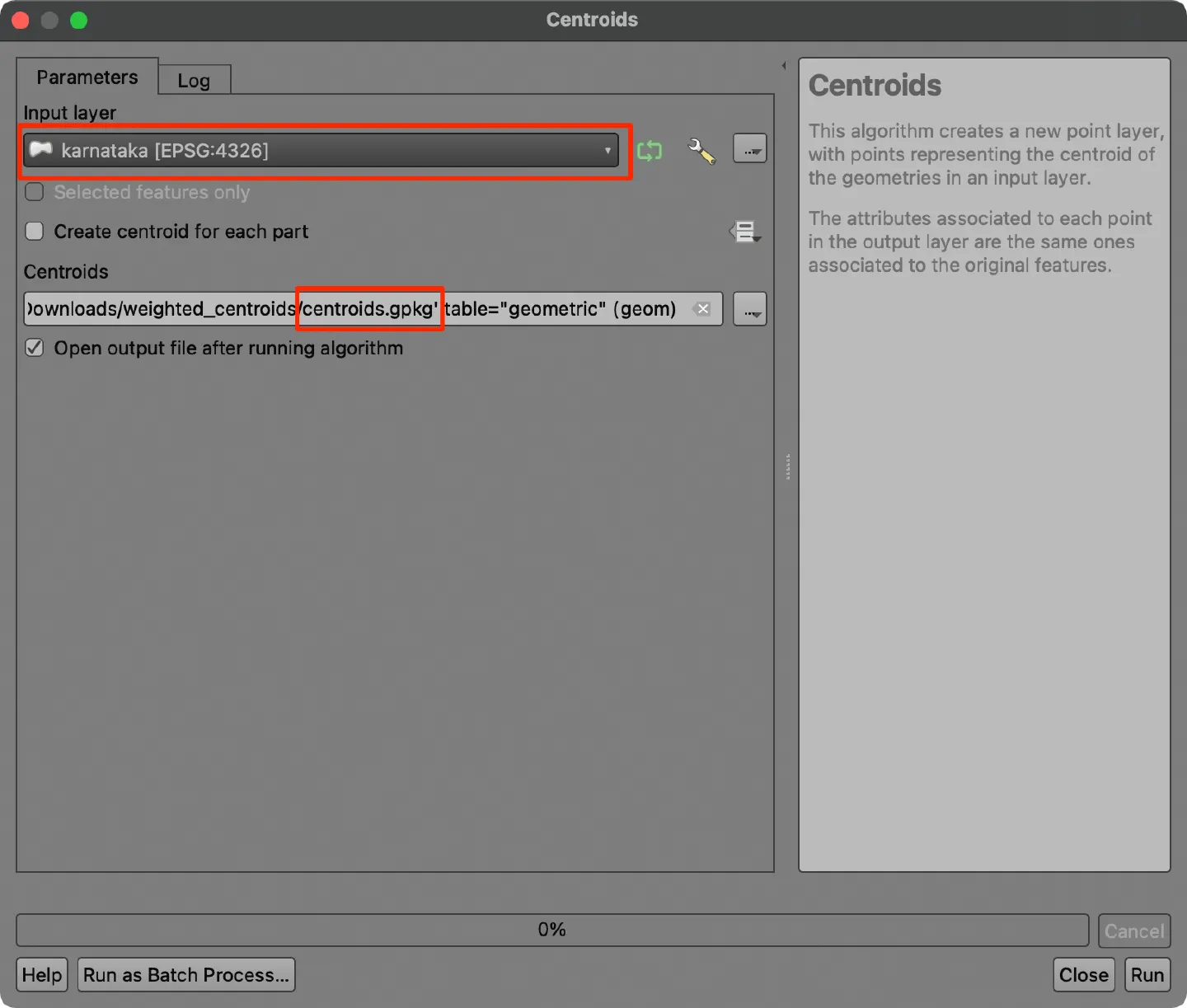
Task: Open the Centroids output browse menu
Action: coord(750,309)
